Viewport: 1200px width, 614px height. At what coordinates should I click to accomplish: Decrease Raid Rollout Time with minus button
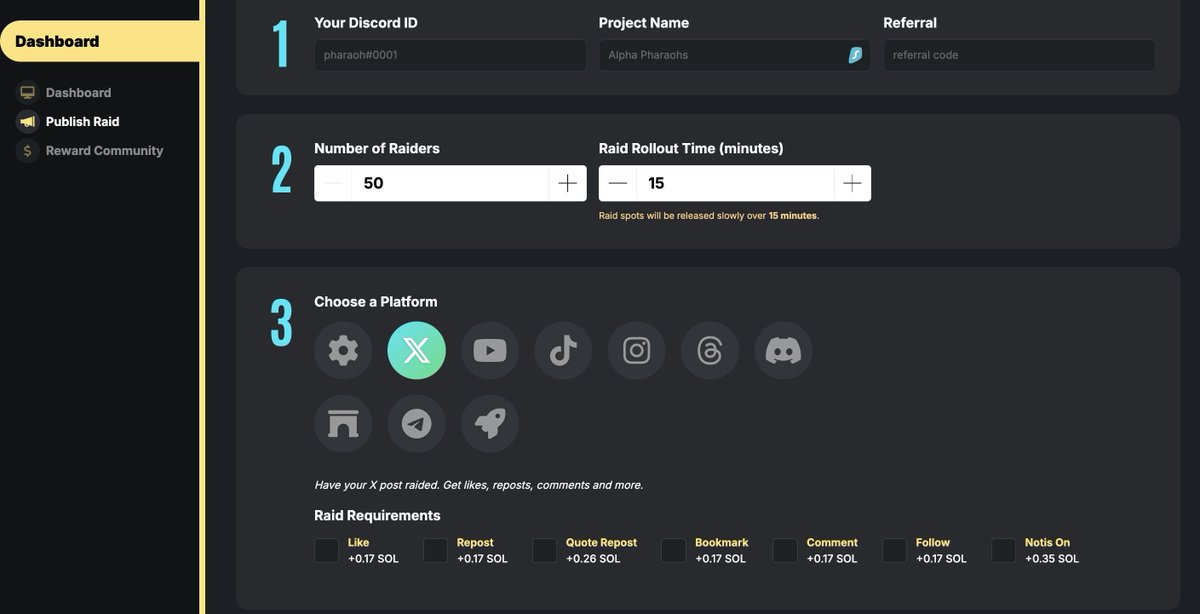(617, 183)
